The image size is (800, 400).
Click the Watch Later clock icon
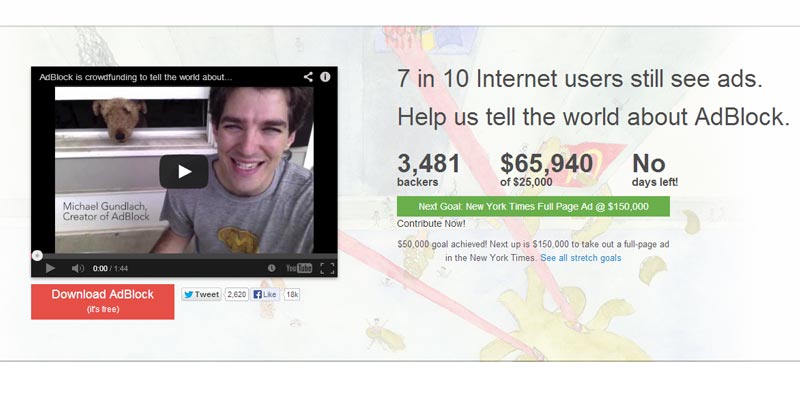tap(271, 268)
